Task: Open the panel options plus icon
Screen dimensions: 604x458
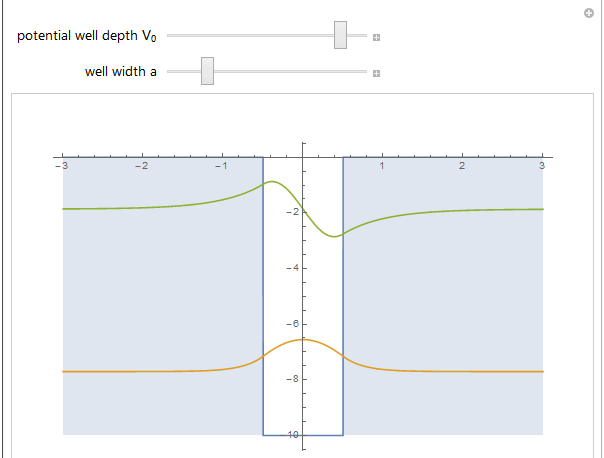Action: (589, 12)
